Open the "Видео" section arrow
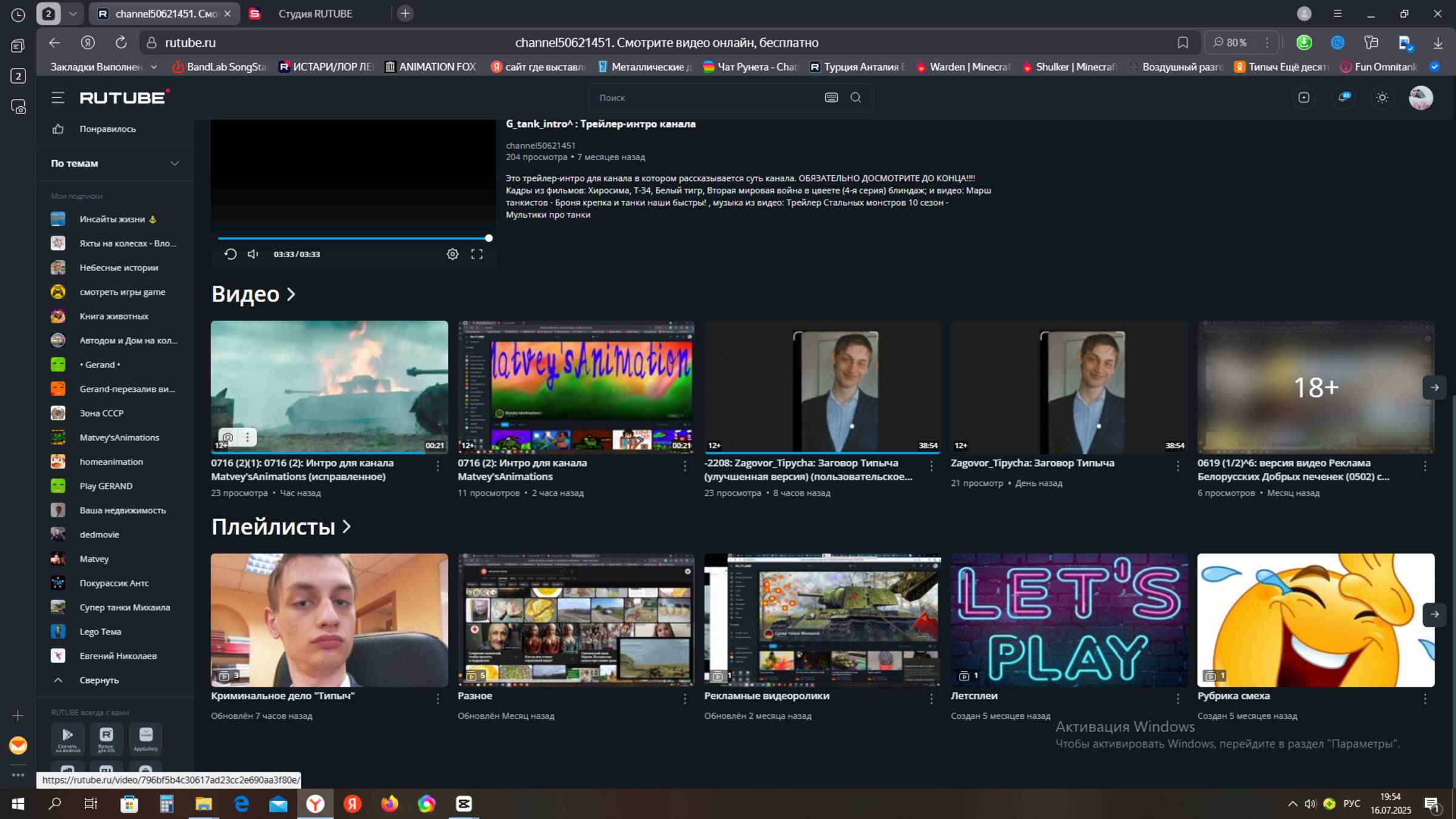The image size is (1456, 819). click(291, 294)
